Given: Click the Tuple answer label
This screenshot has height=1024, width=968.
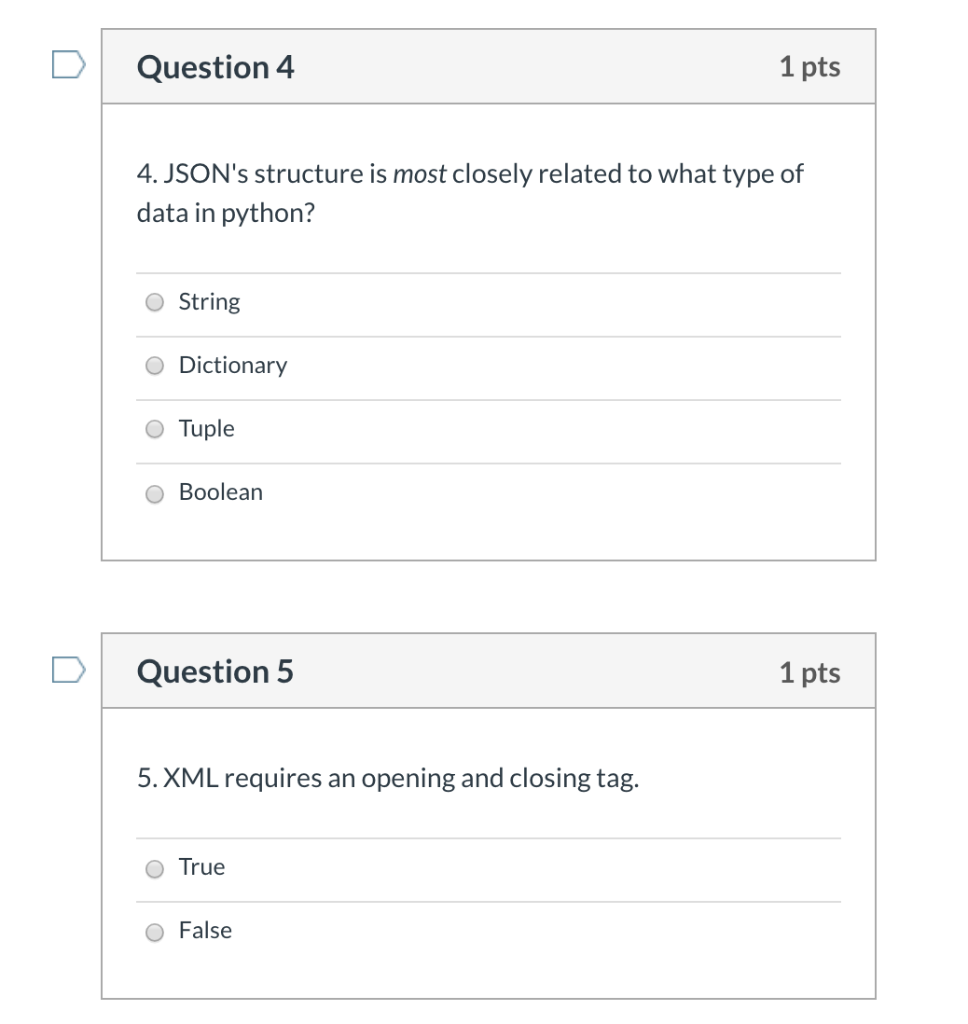Looking at the screenshot, I should [x=206, y=429].
